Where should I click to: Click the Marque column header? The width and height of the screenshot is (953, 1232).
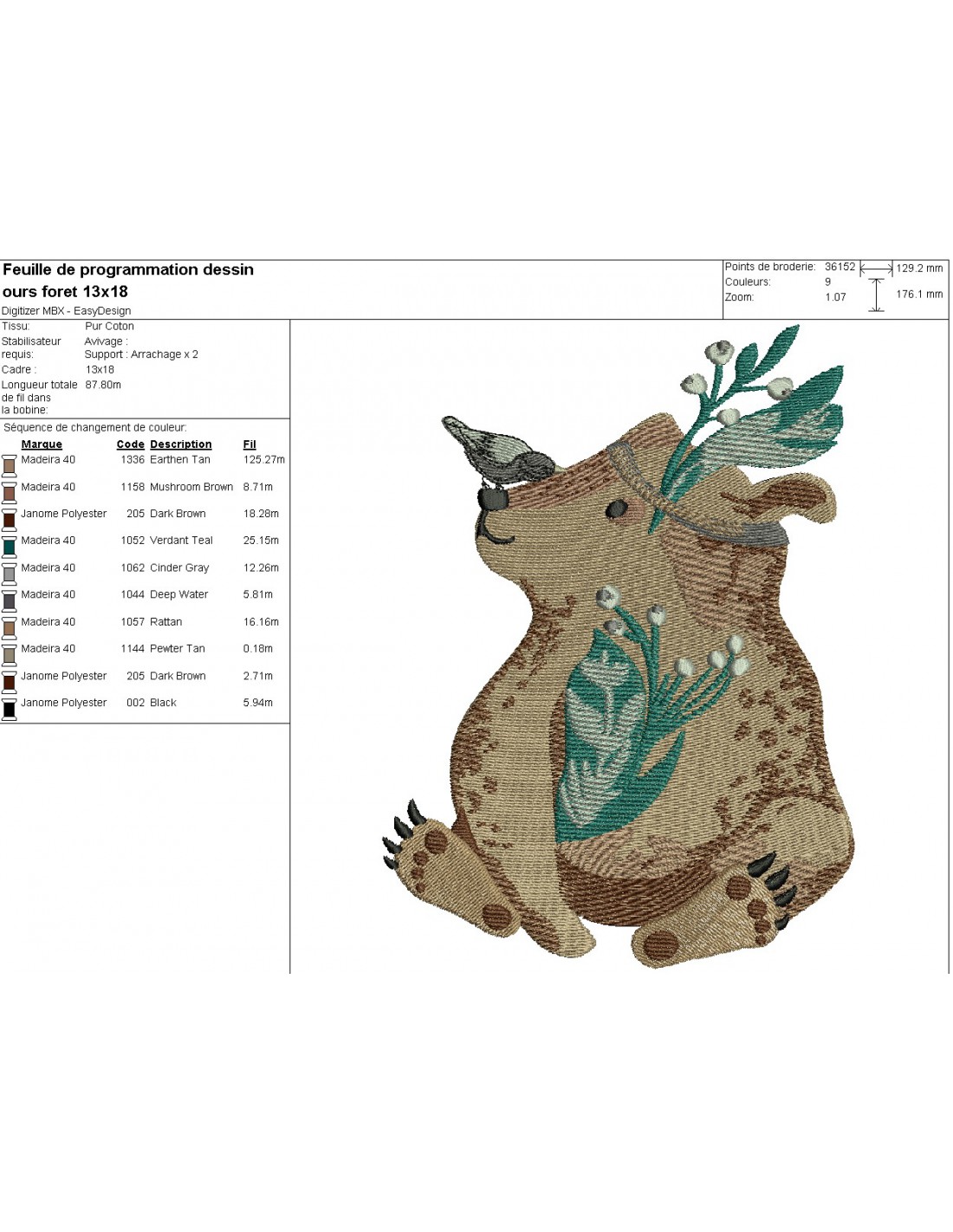click(x=42, y=444)
